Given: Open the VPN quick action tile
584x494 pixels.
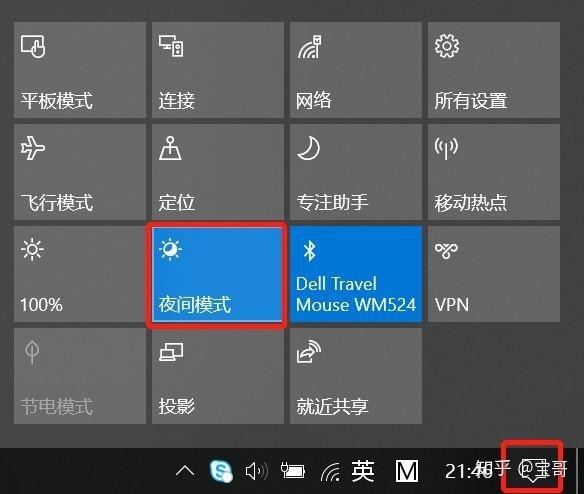Looking at the screenshot, I should [x=494, y=274].
